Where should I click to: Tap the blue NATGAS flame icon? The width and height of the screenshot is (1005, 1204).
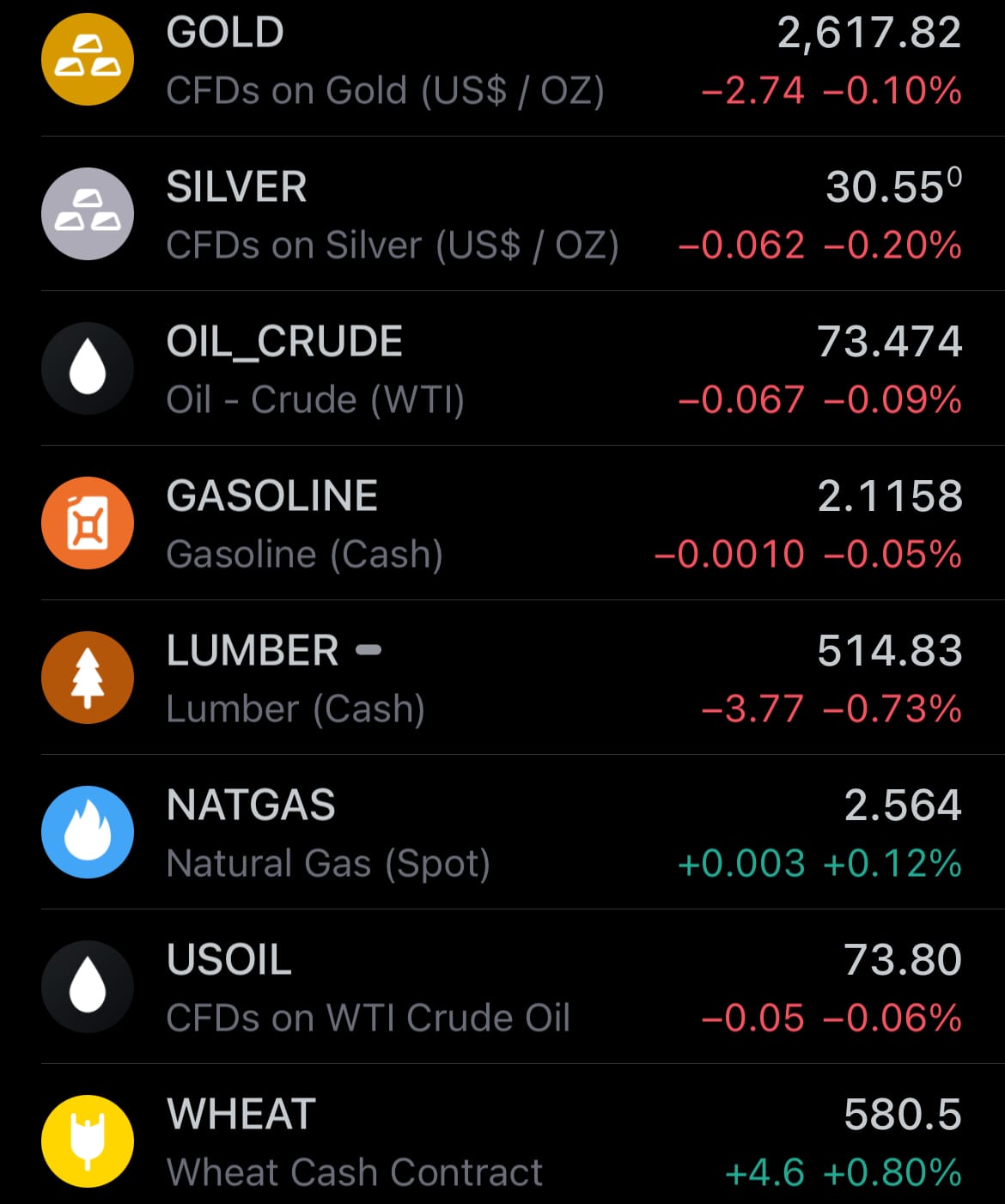pos(88,832)
